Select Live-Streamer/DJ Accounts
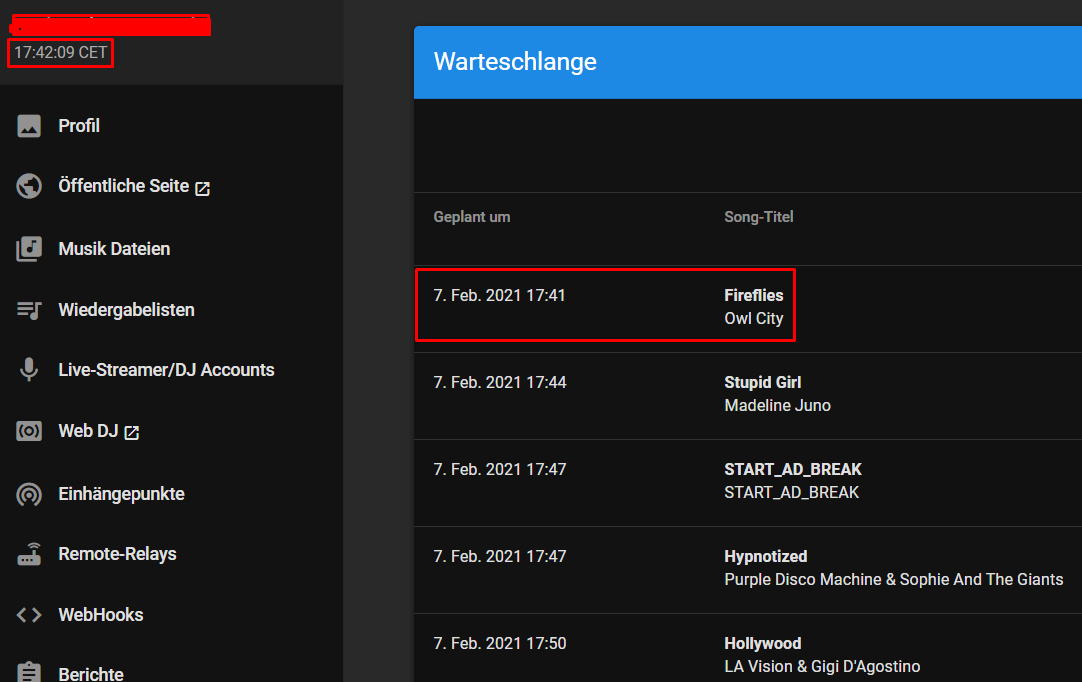1082x682 pixels. [x=166, y=370]
